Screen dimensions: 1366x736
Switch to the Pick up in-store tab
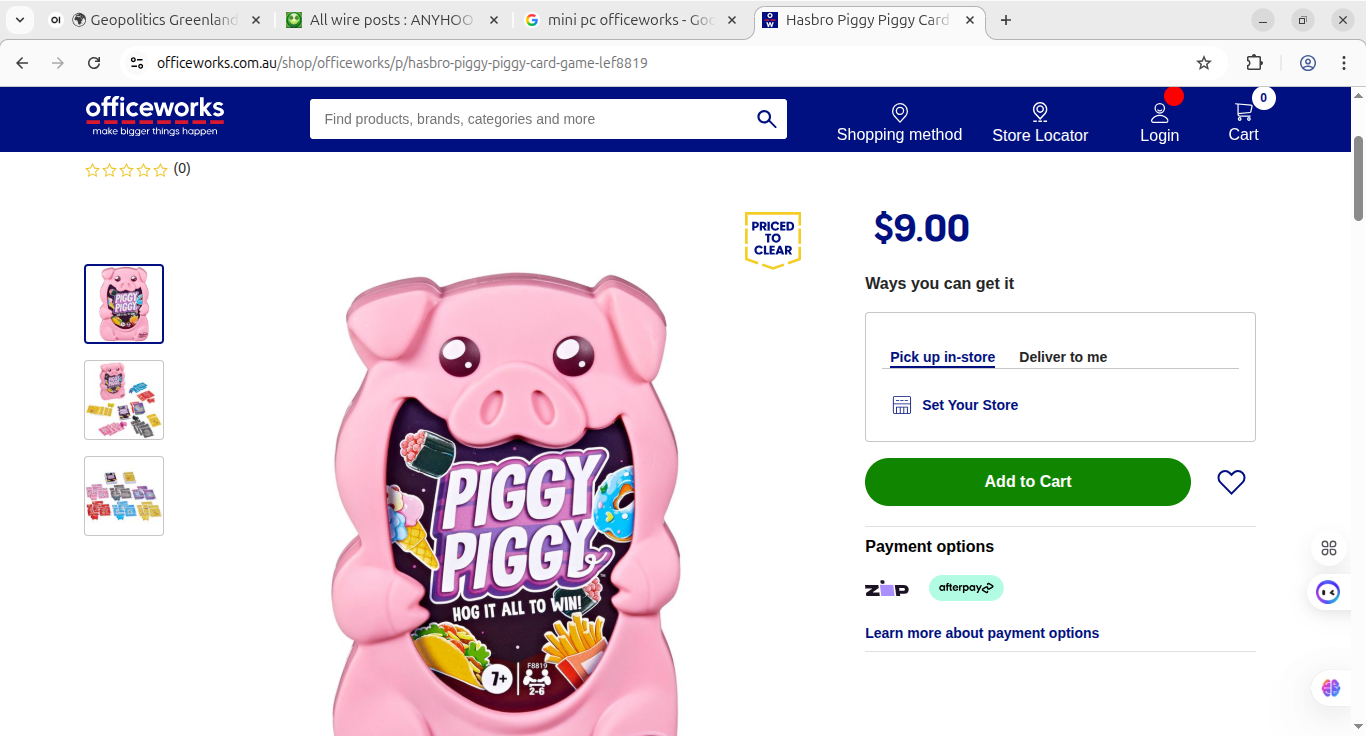(x=942, y=357)
